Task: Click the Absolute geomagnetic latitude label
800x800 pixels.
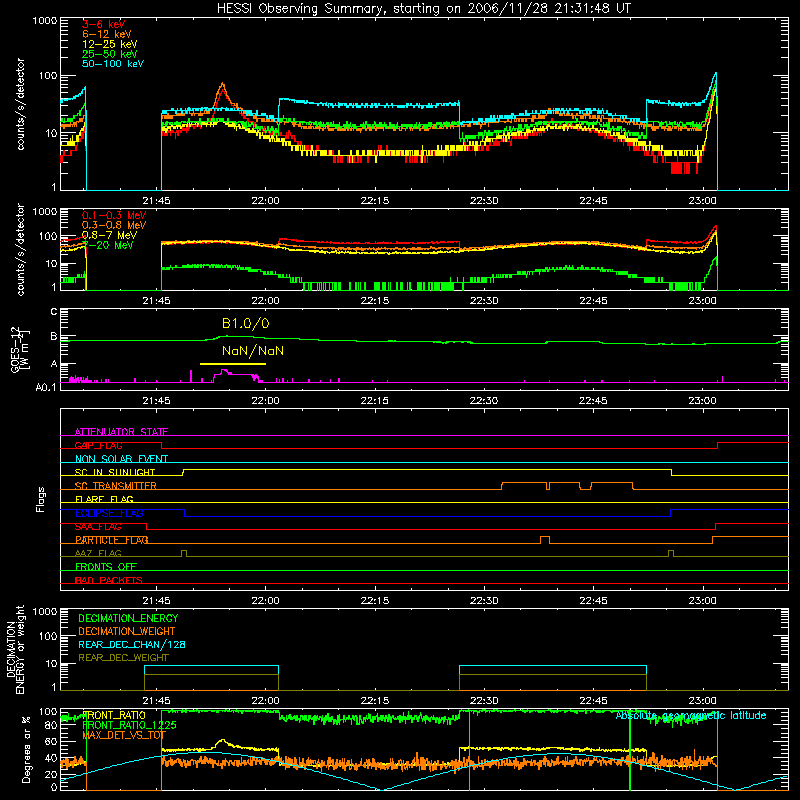Action: [x=691, y=715]
